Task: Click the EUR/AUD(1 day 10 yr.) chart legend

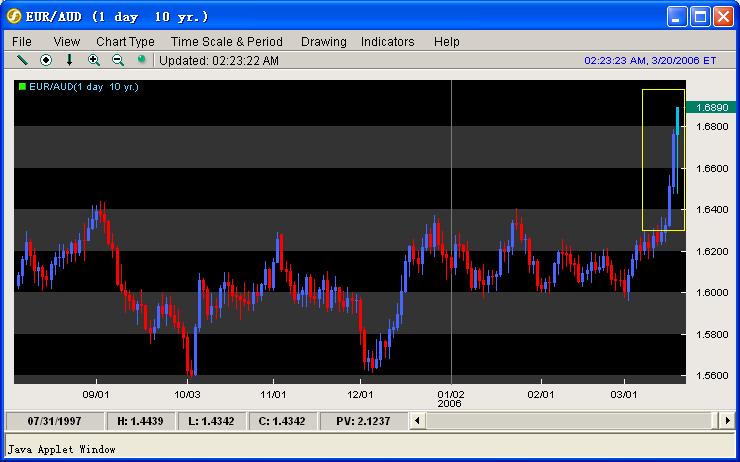Action: [84, 87]
